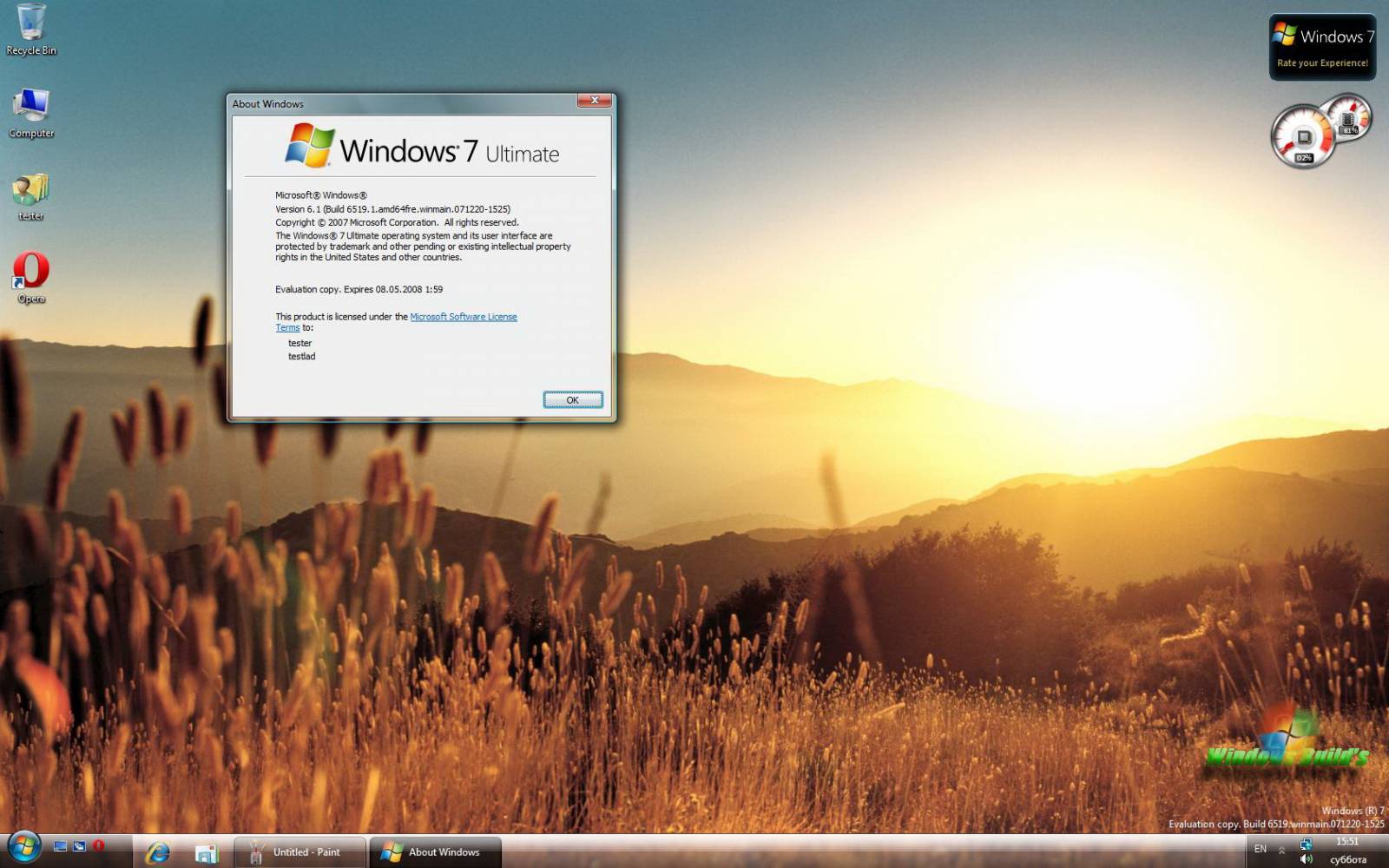Image resolution: width=1389 pixels, height=868 pixels.
Task: Click the Version 6.1 build string text
Action: tap(392, 209)
